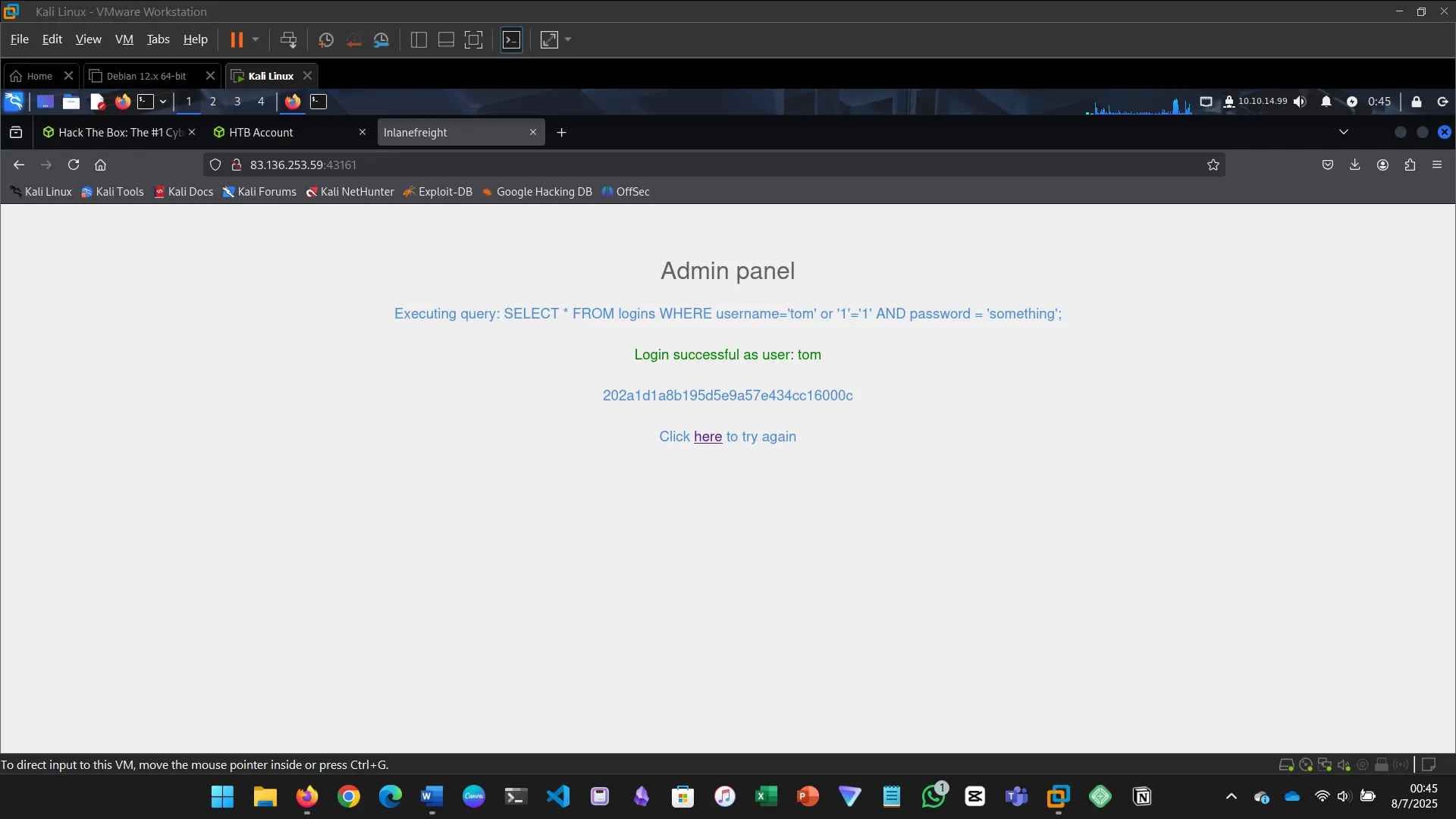Click VMware send Ctrl+Alt+Del icon
Screen dimensions: 1456x819
pyautogui.click(x=288, y=39)
